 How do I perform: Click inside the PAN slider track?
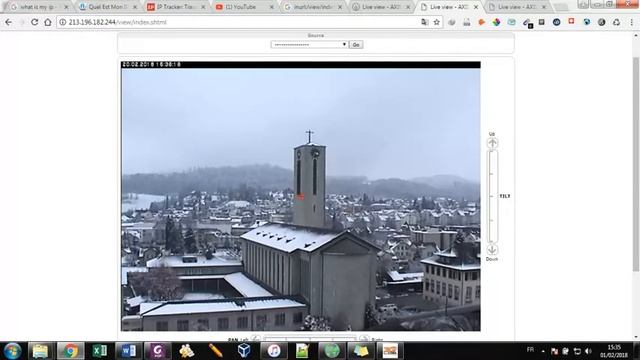(310, 339)
